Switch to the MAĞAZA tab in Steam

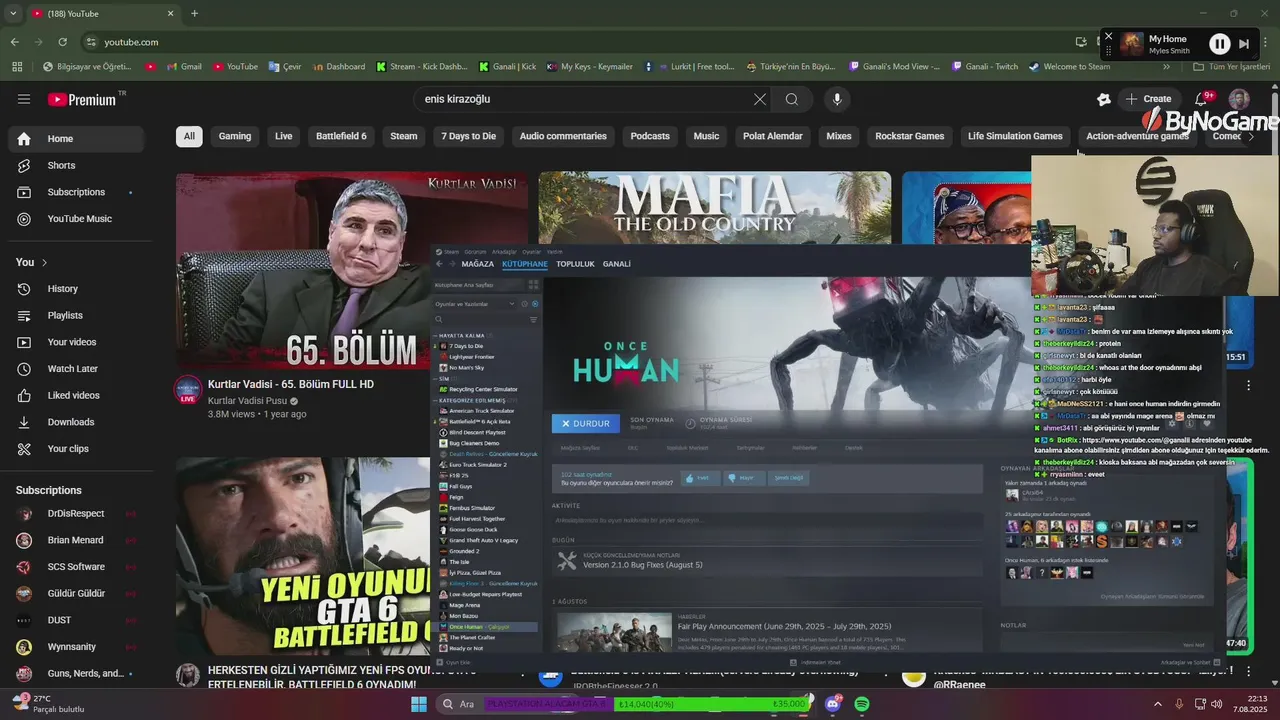478,264
